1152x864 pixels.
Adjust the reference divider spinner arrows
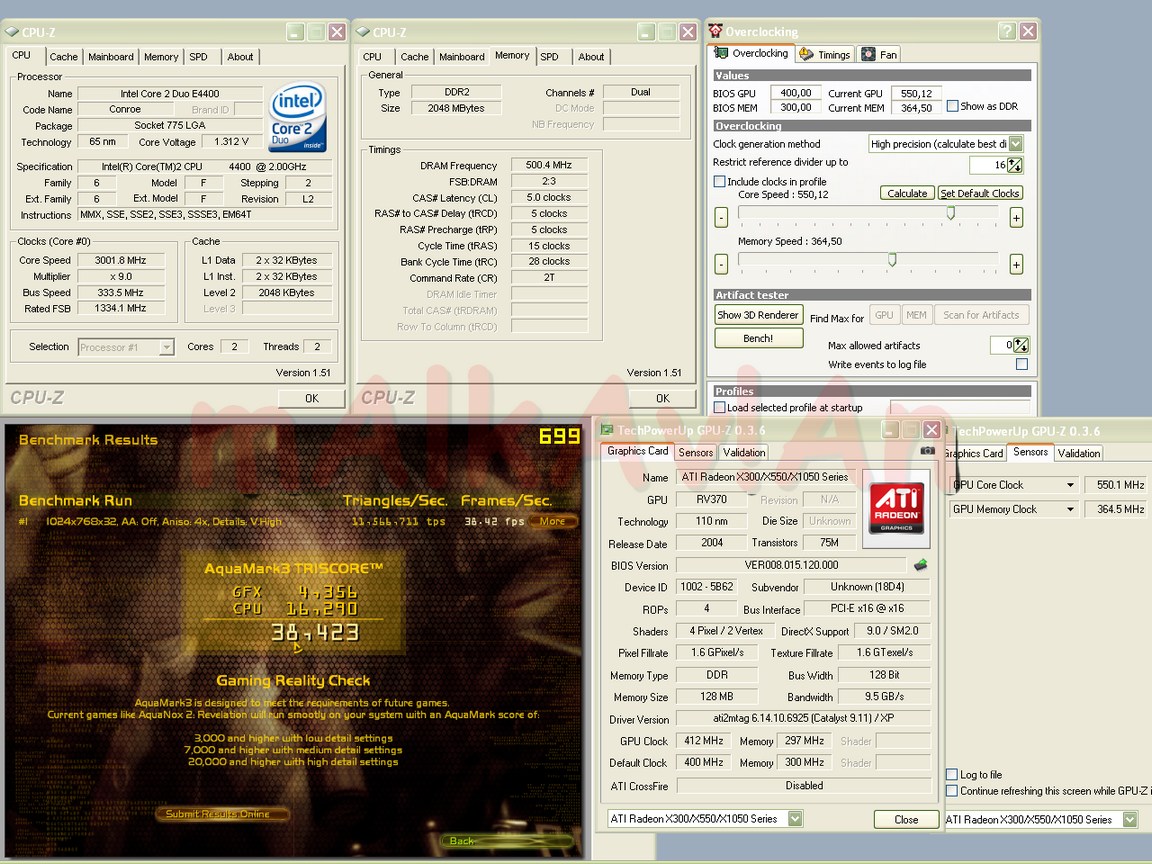[x=1015, y=165]
